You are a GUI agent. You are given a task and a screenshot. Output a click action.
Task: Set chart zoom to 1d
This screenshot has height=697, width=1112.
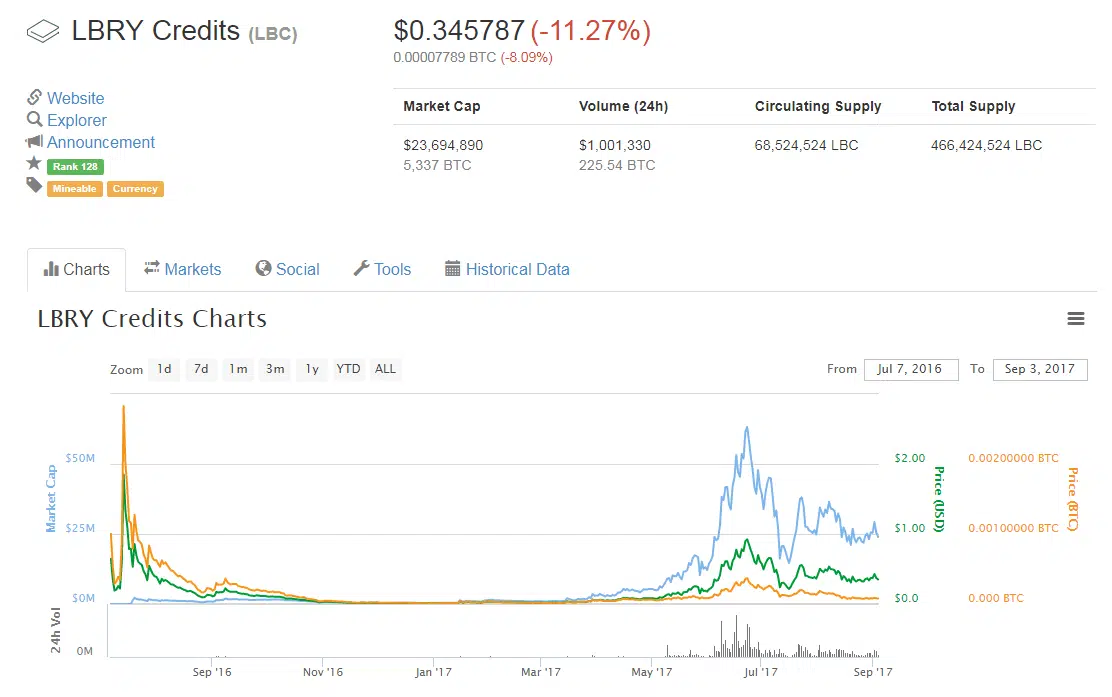(164, 369)
